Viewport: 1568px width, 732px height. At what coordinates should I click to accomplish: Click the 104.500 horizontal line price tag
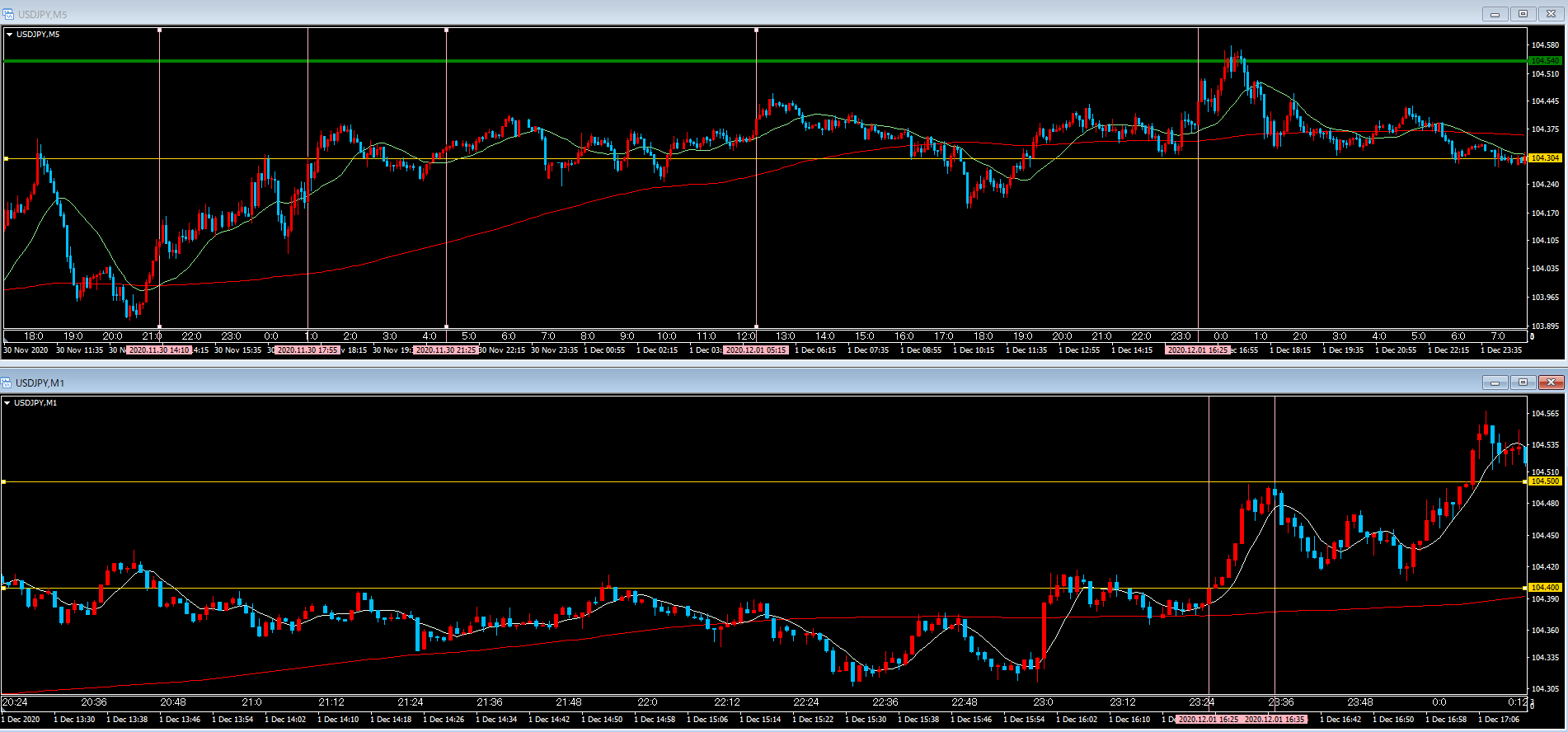1545,481
